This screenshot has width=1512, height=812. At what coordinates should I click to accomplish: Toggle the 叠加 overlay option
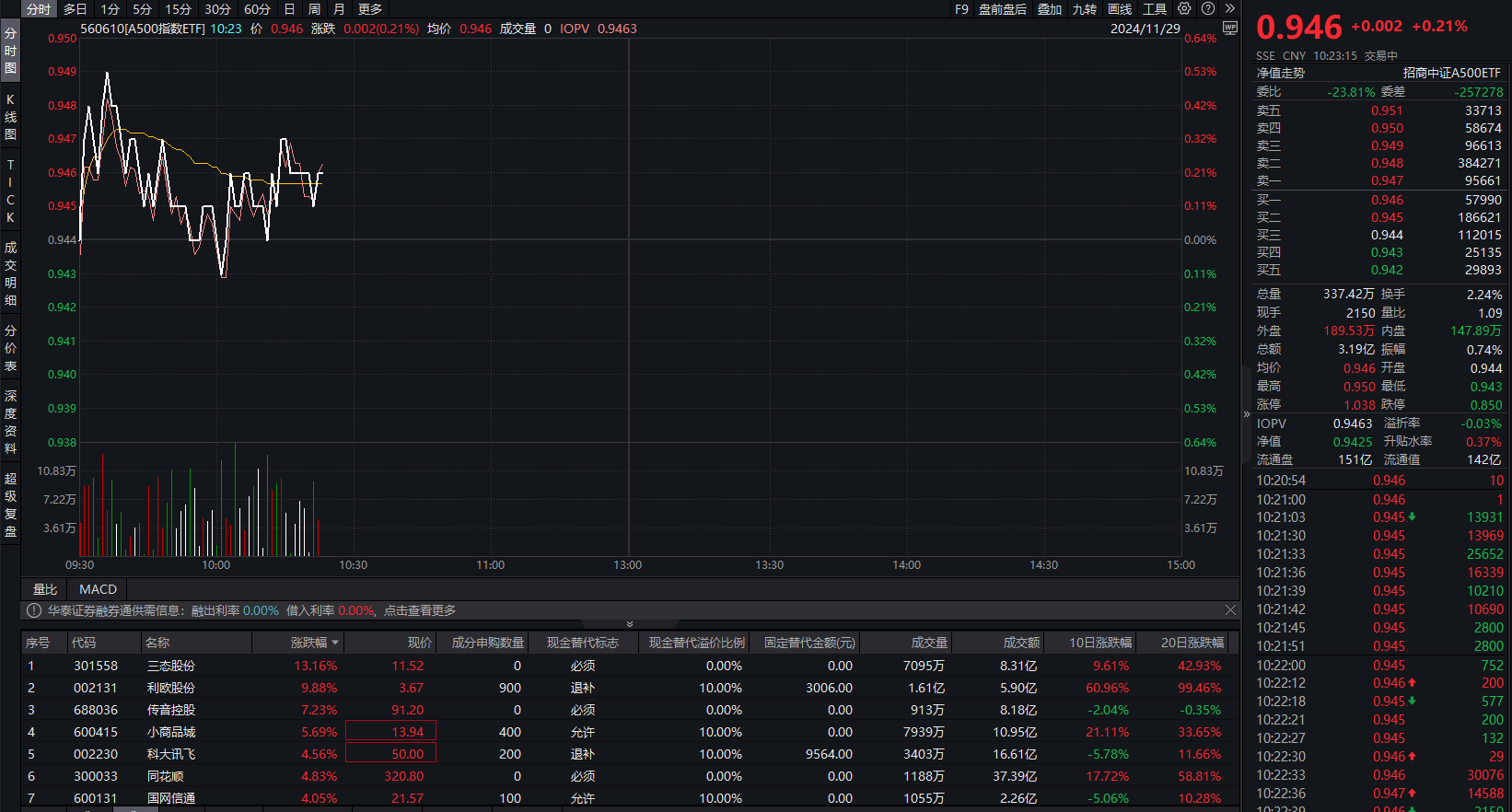[1050, 9]
